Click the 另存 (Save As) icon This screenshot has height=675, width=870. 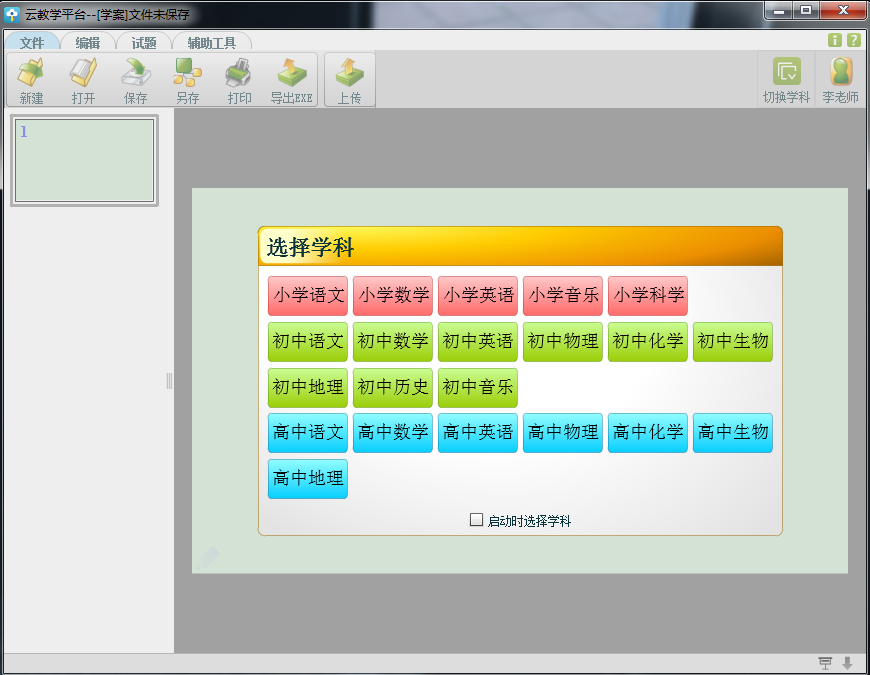pyautogui.click(x=187, y=79)
